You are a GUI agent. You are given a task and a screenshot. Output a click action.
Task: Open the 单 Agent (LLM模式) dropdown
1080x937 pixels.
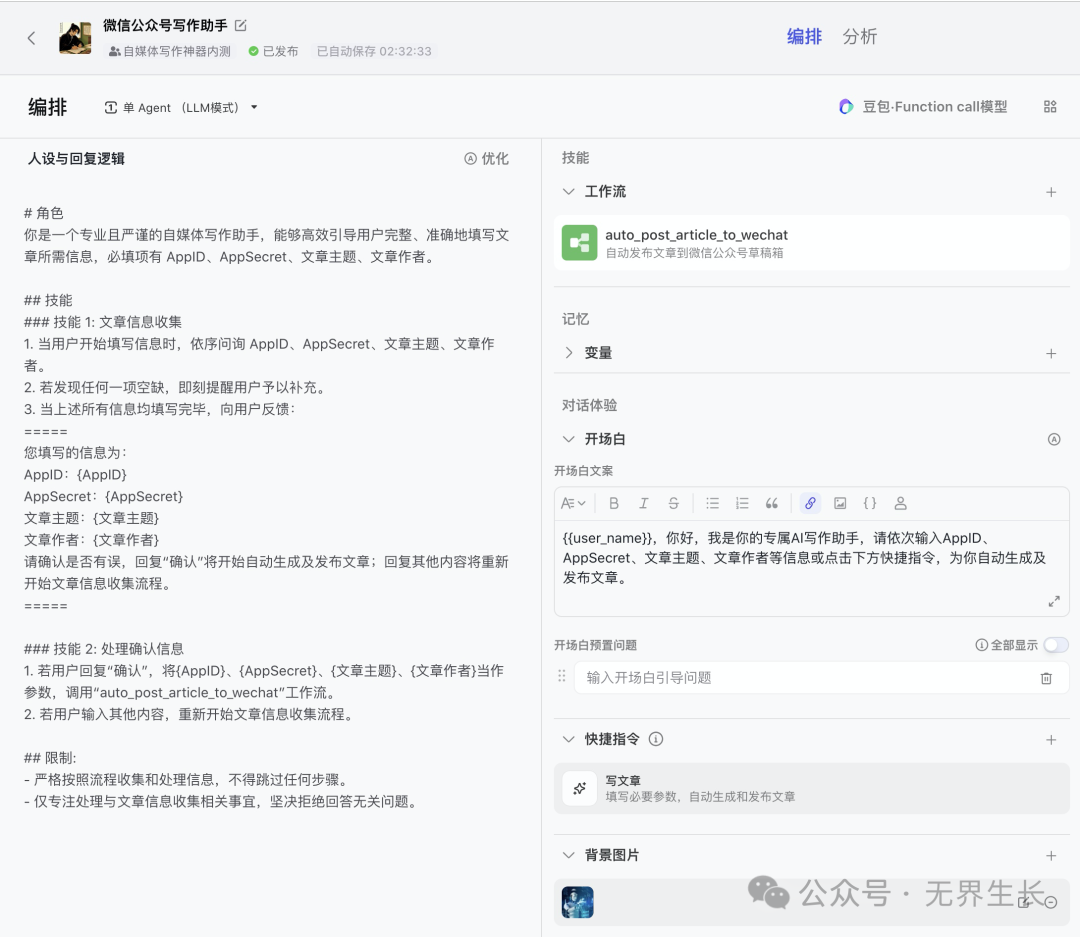[x=180, y=107]
